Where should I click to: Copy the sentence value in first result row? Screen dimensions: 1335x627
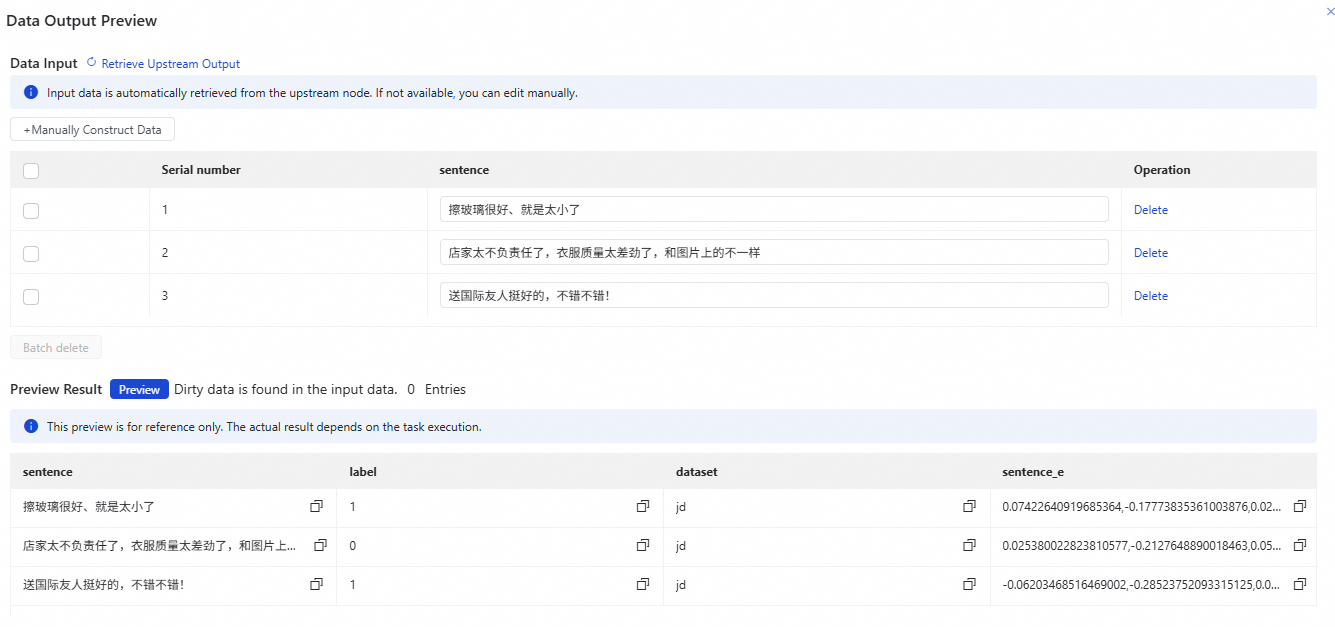[316, 507]
